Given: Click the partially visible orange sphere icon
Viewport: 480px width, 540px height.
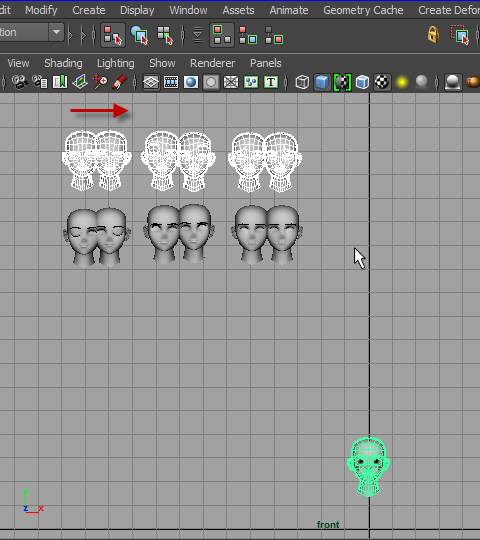Looking at the screenshot, I should pyautogui.click(x=473, y=82).
